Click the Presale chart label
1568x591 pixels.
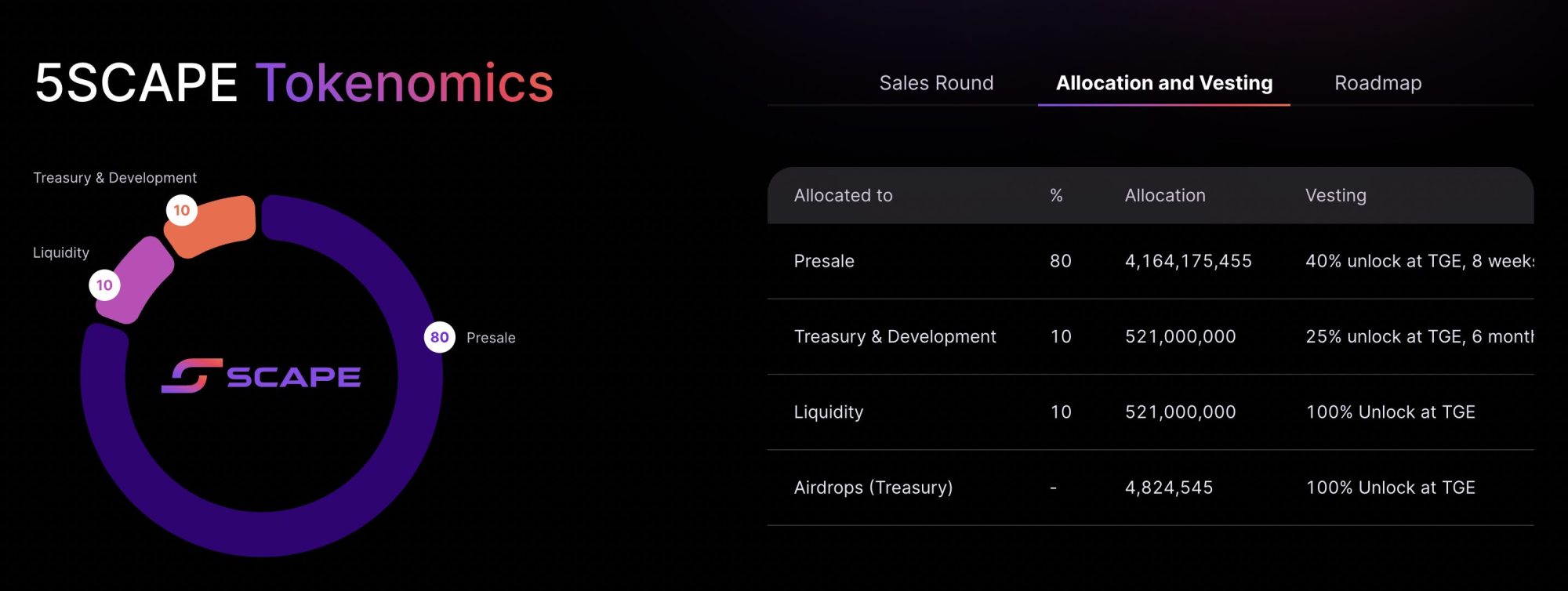point(491,338)
